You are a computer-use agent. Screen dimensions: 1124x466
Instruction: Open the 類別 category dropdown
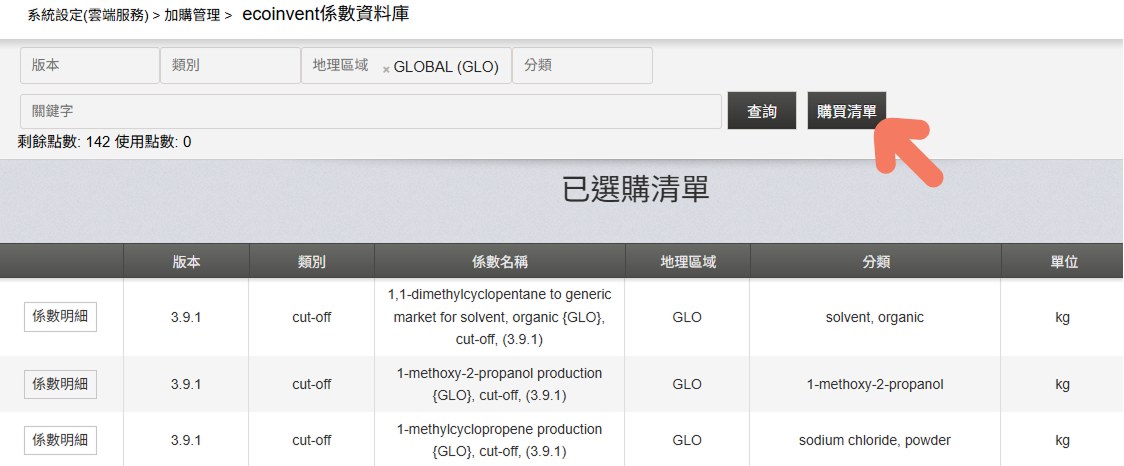pyautogui.click(x=230, y=66)
